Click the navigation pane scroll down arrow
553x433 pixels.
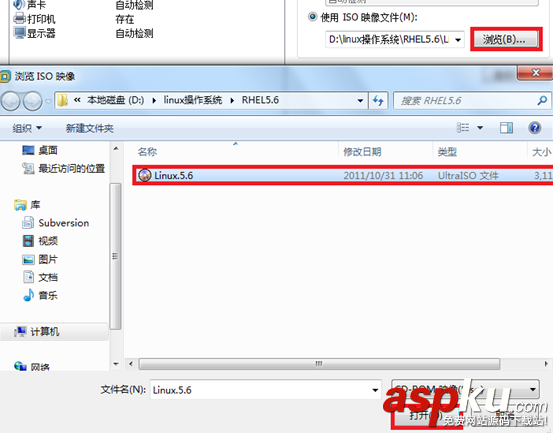(x=116, y=364)
